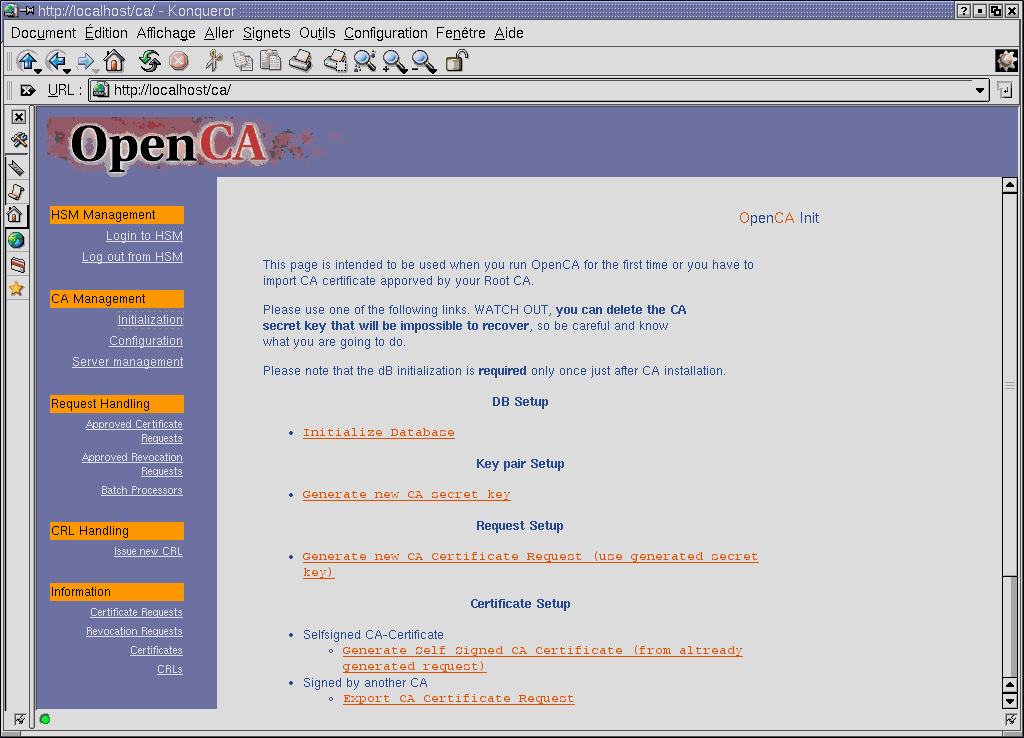
Task: Go forward with the Forward arrow
Action: [x=85, y=61]
